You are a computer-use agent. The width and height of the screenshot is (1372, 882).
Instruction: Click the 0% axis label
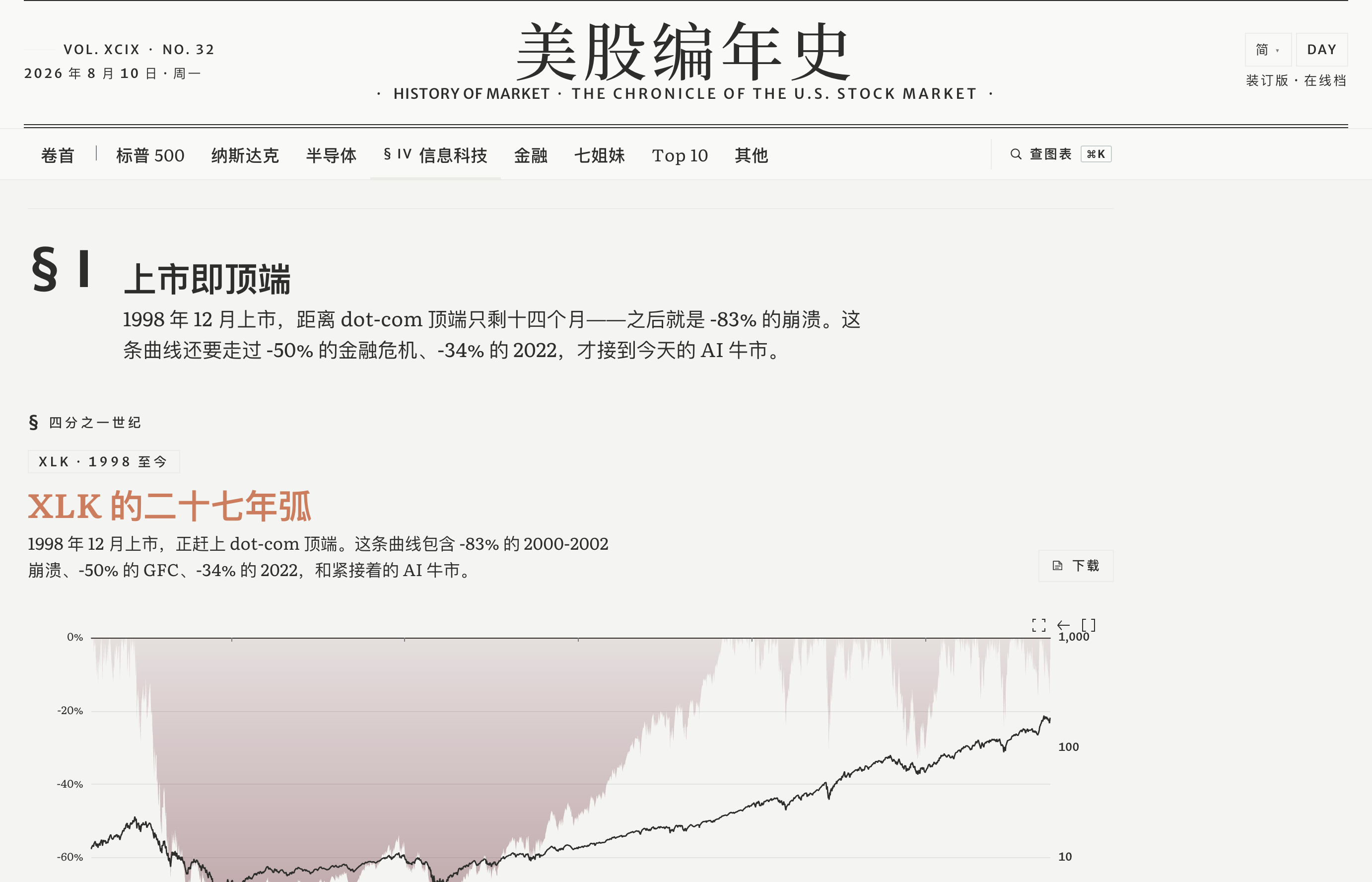(75, 638)
